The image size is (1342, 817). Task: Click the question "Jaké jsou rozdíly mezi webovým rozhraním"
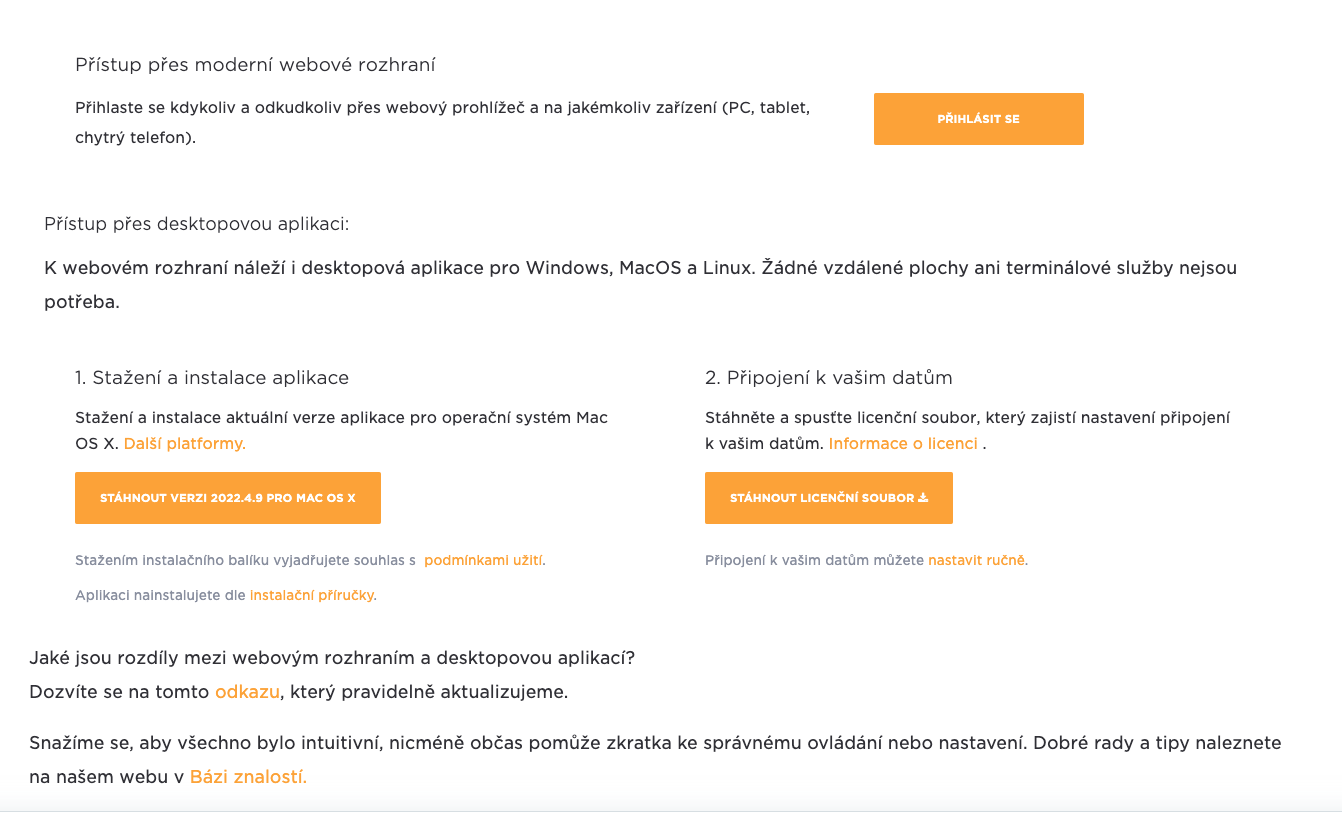[x=332, y=658]
